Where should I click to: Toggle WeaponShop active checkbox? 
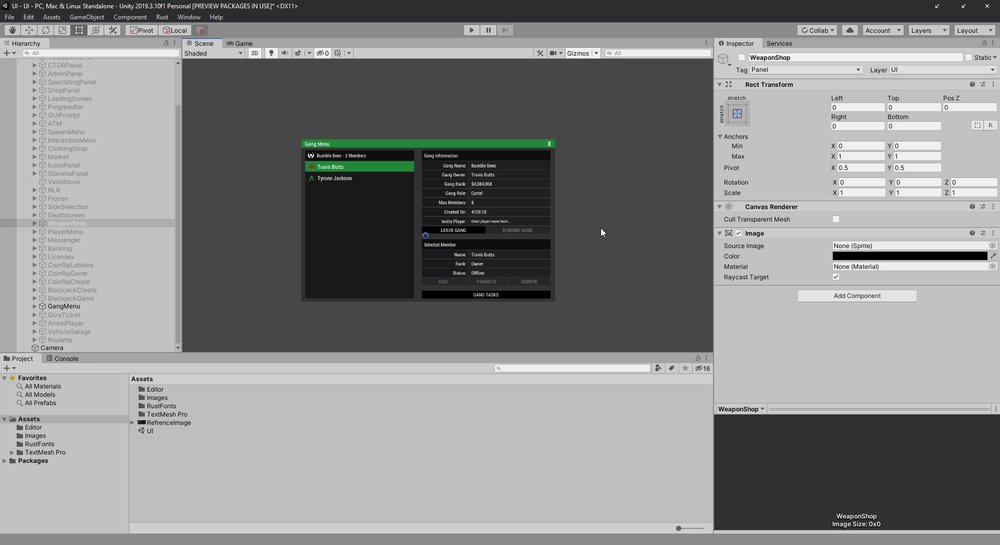click(741, 57)
